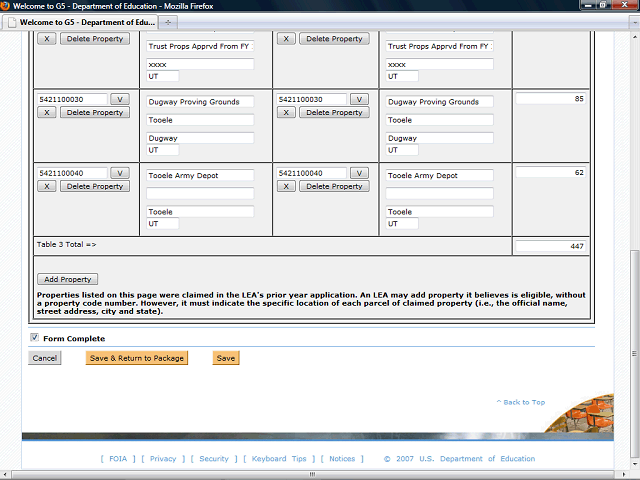This screenshot has width=640, height=480.
Task: Open the Keyboard Tips footer link
Action: (x=279, y=459)
